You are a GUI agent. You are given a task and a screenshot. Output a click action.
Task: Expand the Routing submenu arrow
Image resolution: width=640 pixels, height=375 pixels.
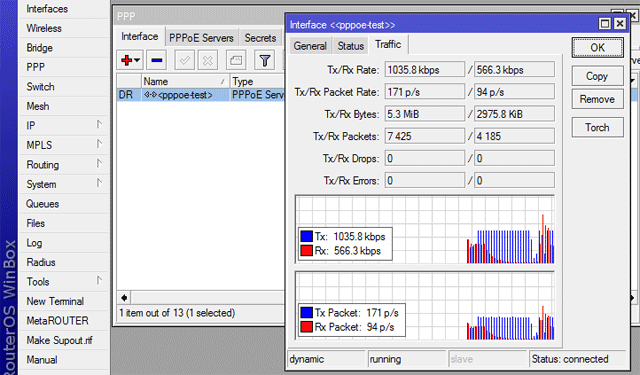point(99,164)
